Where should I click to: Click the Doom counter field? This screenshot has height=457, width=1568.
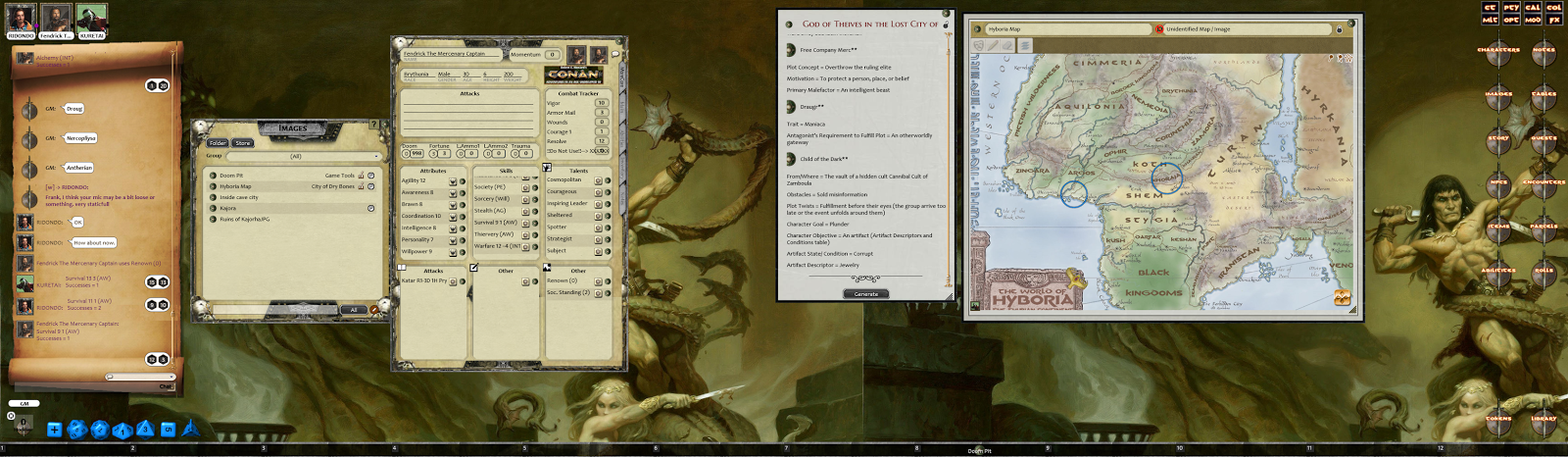click(x=416, y=153)
